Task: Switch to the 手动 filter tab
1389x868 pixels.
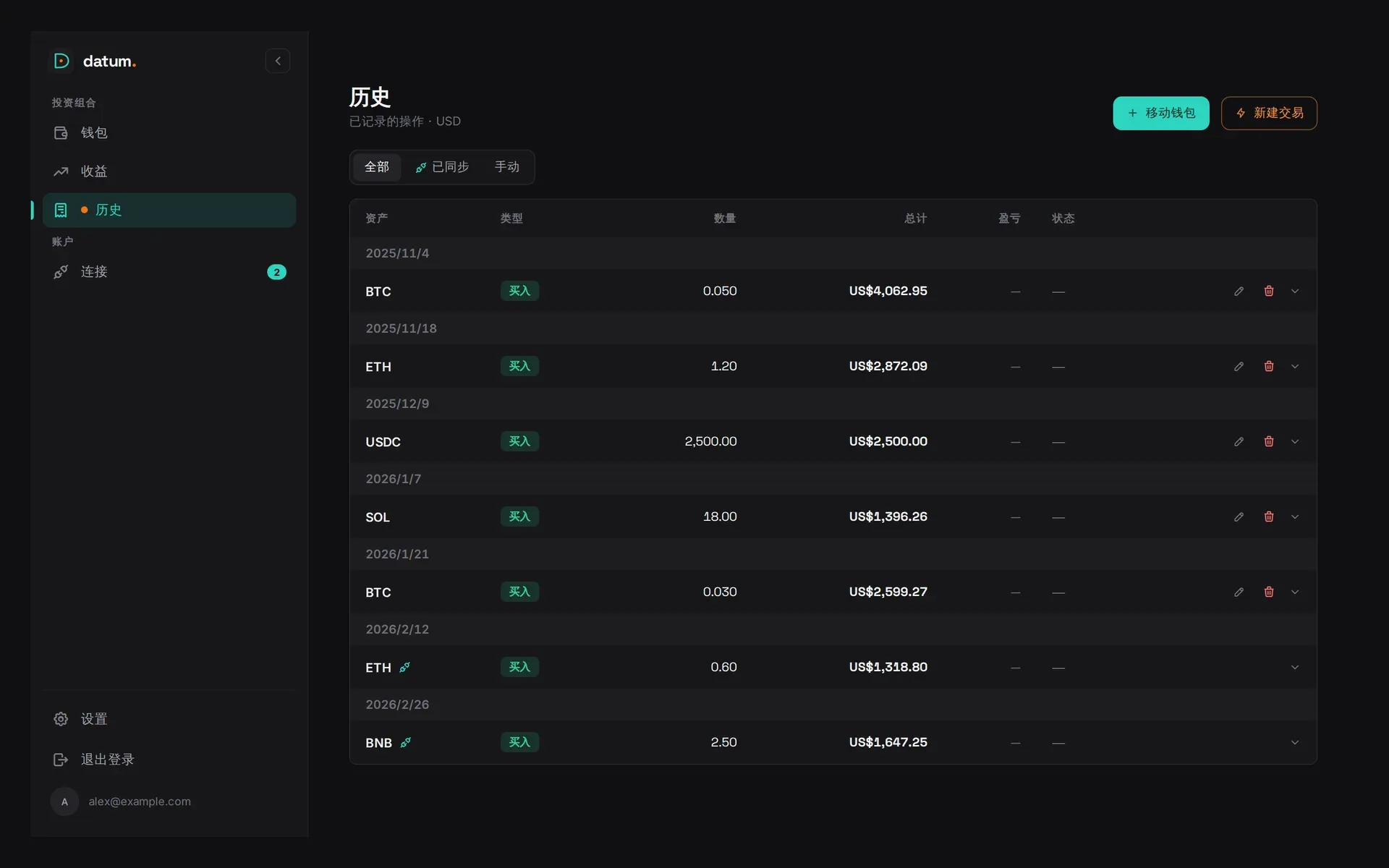Action: coord(507,167)
